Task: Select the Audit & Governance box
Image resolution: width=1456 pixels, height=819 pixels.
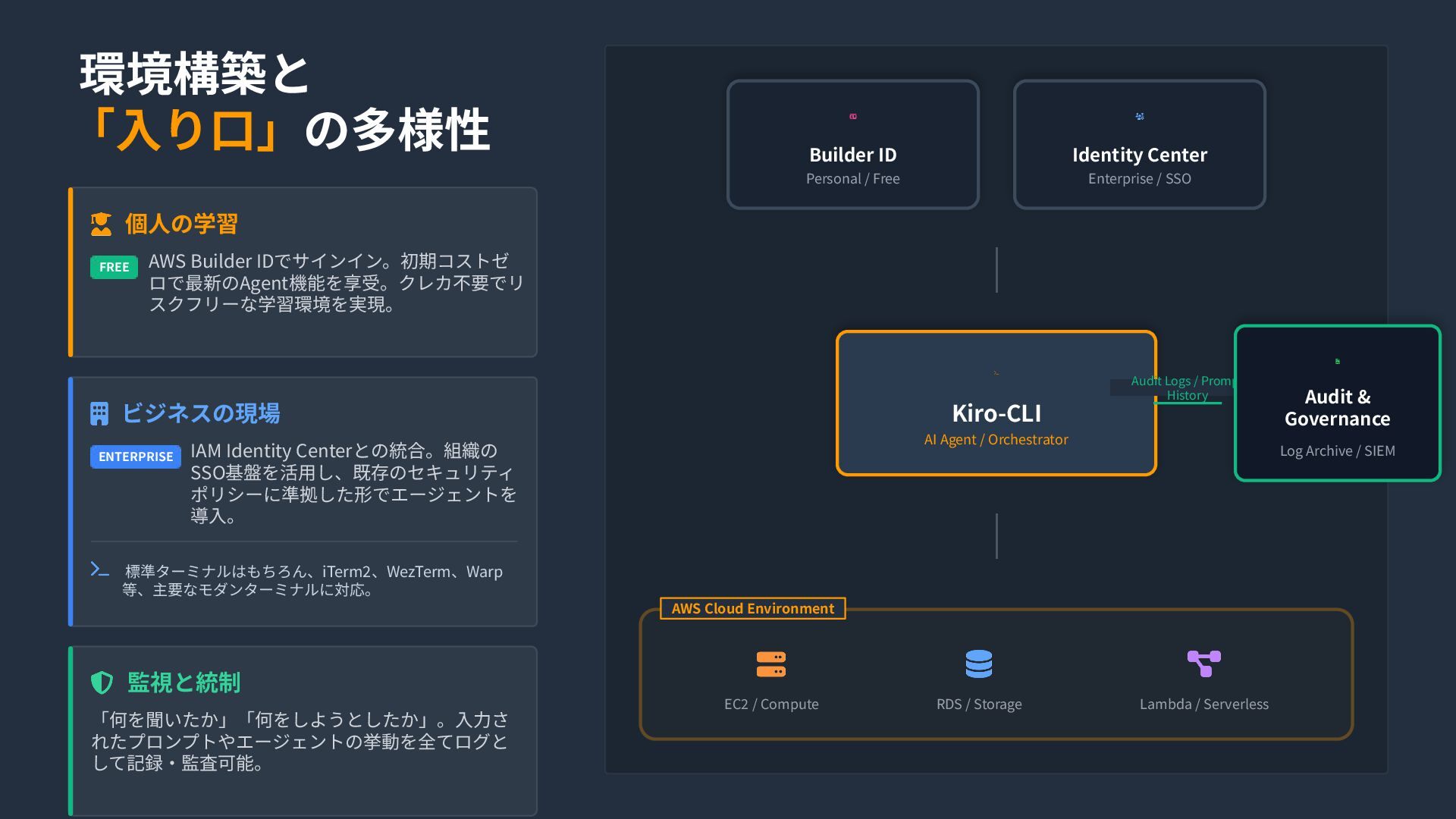Action: tap(1337, 403)
